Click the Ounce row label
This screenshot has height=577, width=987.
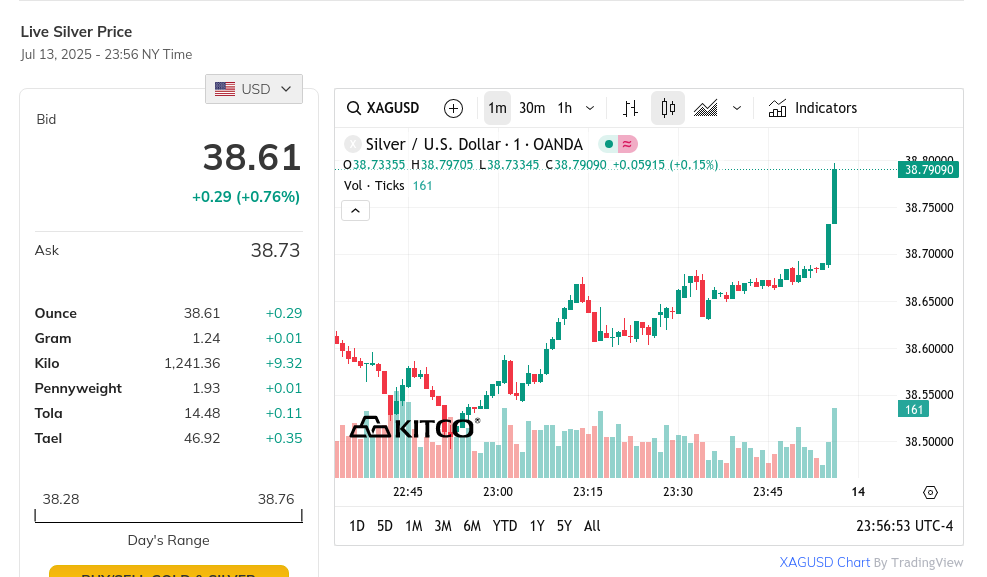(x=55, y=313)
